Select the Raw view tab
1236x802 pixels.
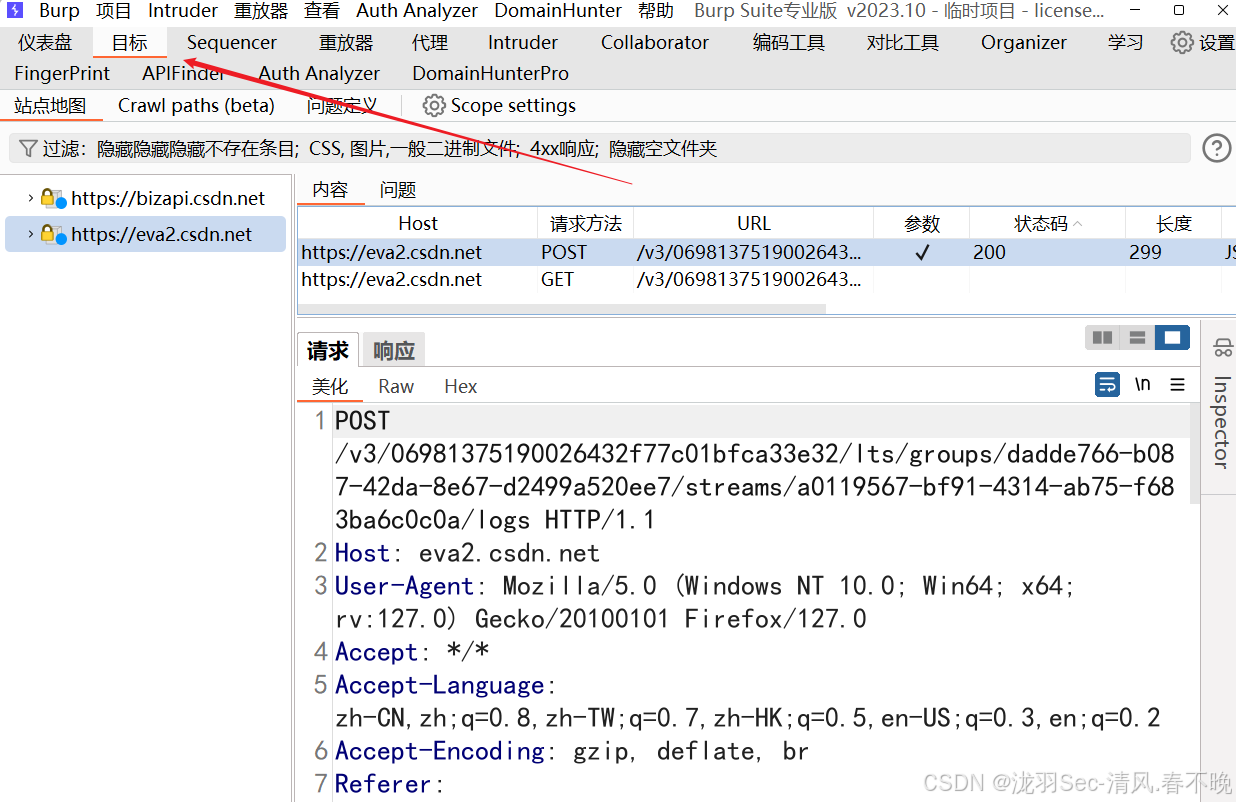[x=396, y=386]
